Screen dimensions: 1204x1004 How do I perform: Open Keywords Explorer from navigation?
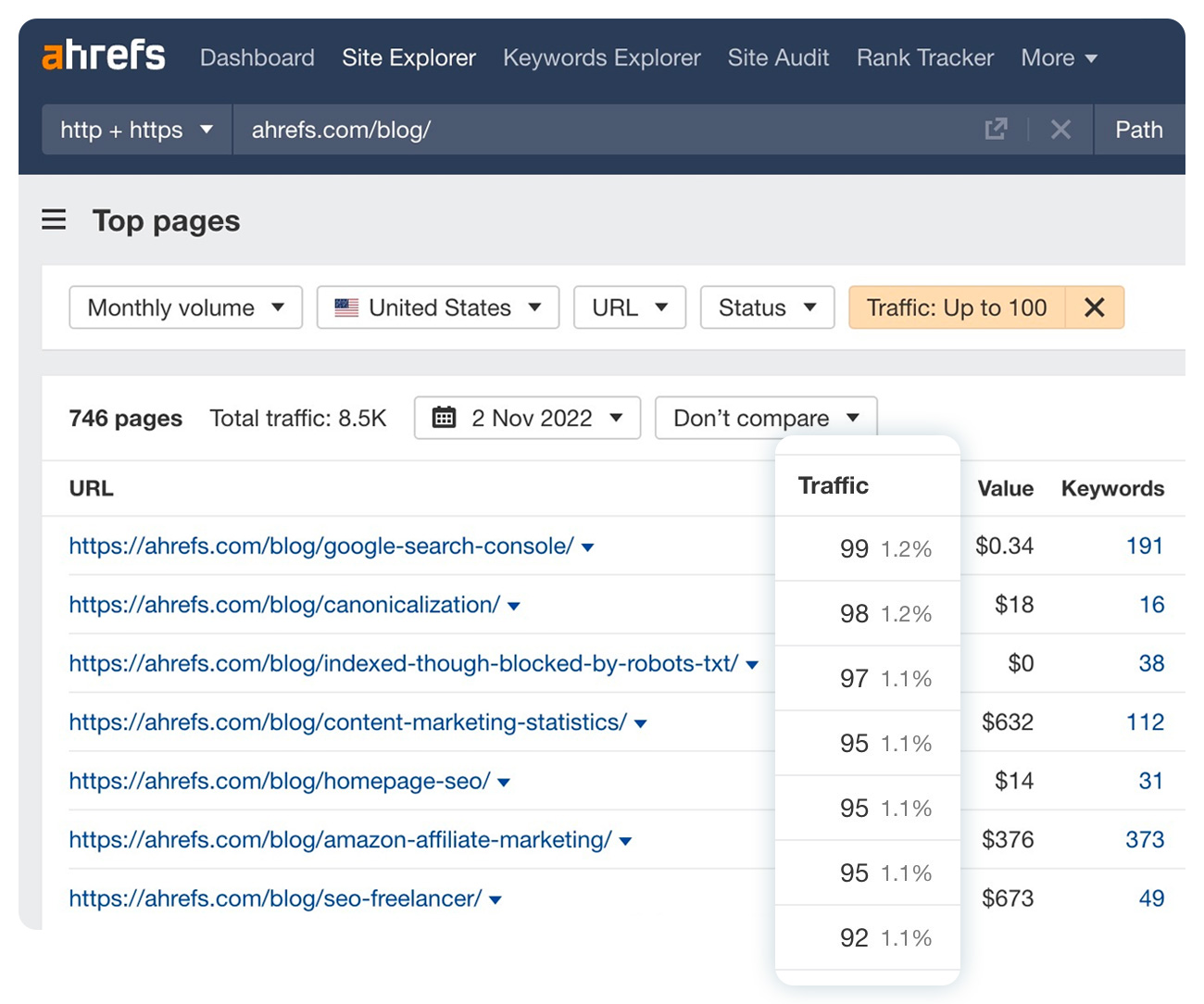tap(601, 57)
